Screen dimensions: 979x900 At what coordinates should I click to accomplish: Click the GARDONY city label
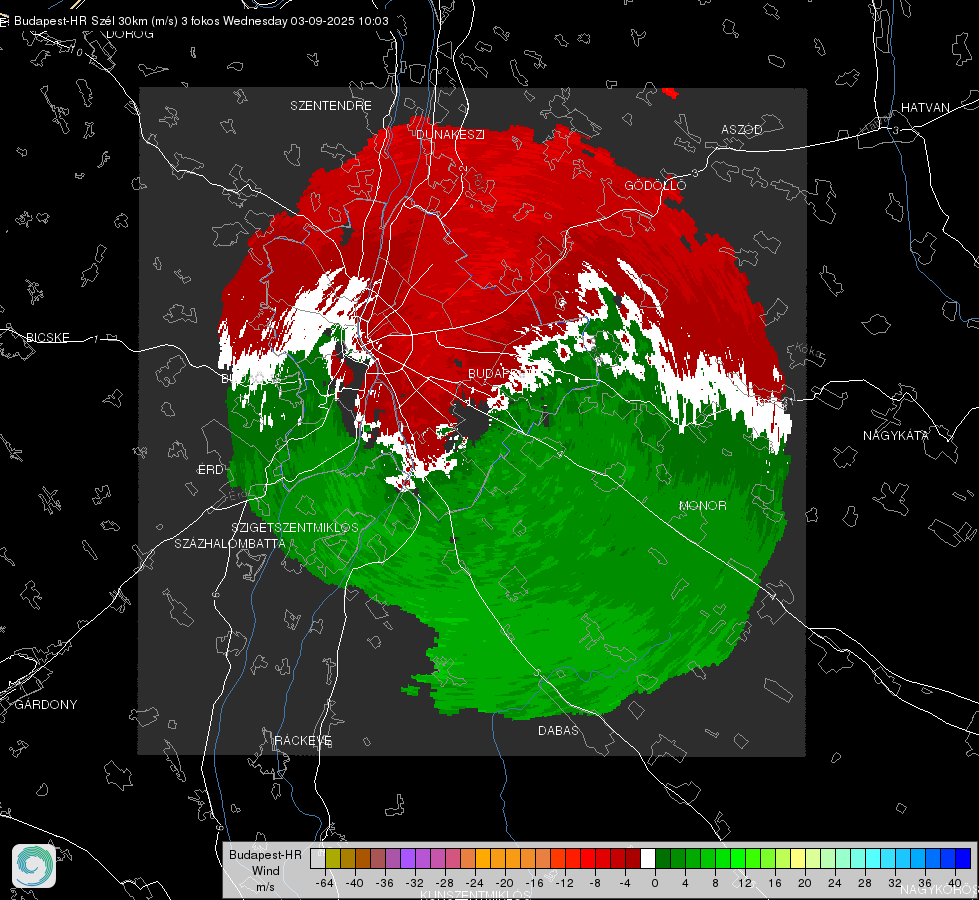click(46, 705)
